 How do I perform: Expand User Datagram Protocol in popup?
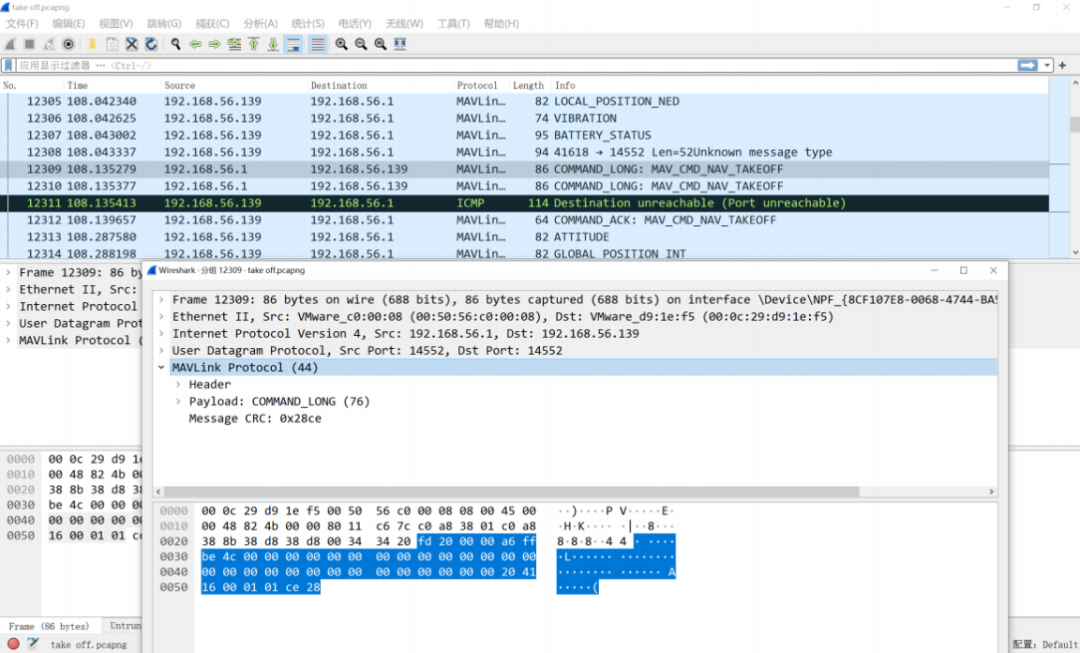coord(161,351)
